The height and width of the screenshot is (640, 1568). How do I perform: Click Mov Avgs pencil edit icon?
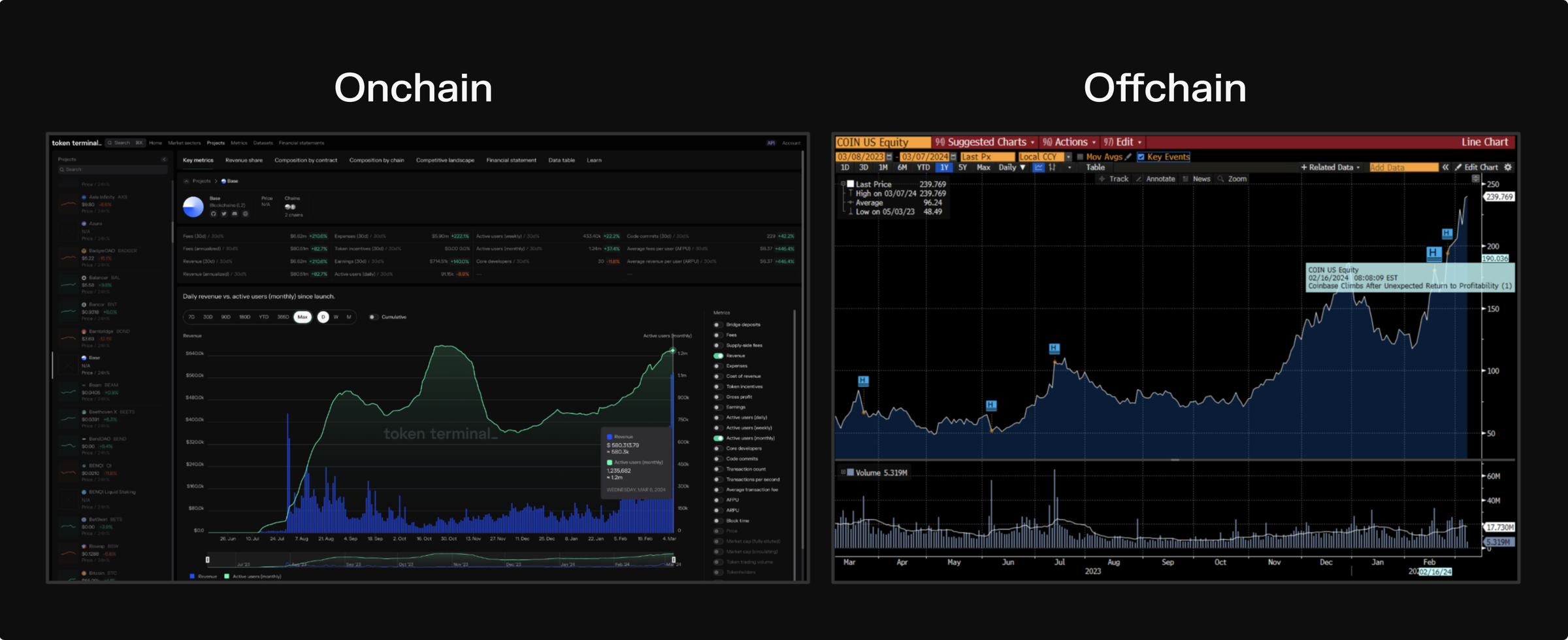tap(1128, 157)
